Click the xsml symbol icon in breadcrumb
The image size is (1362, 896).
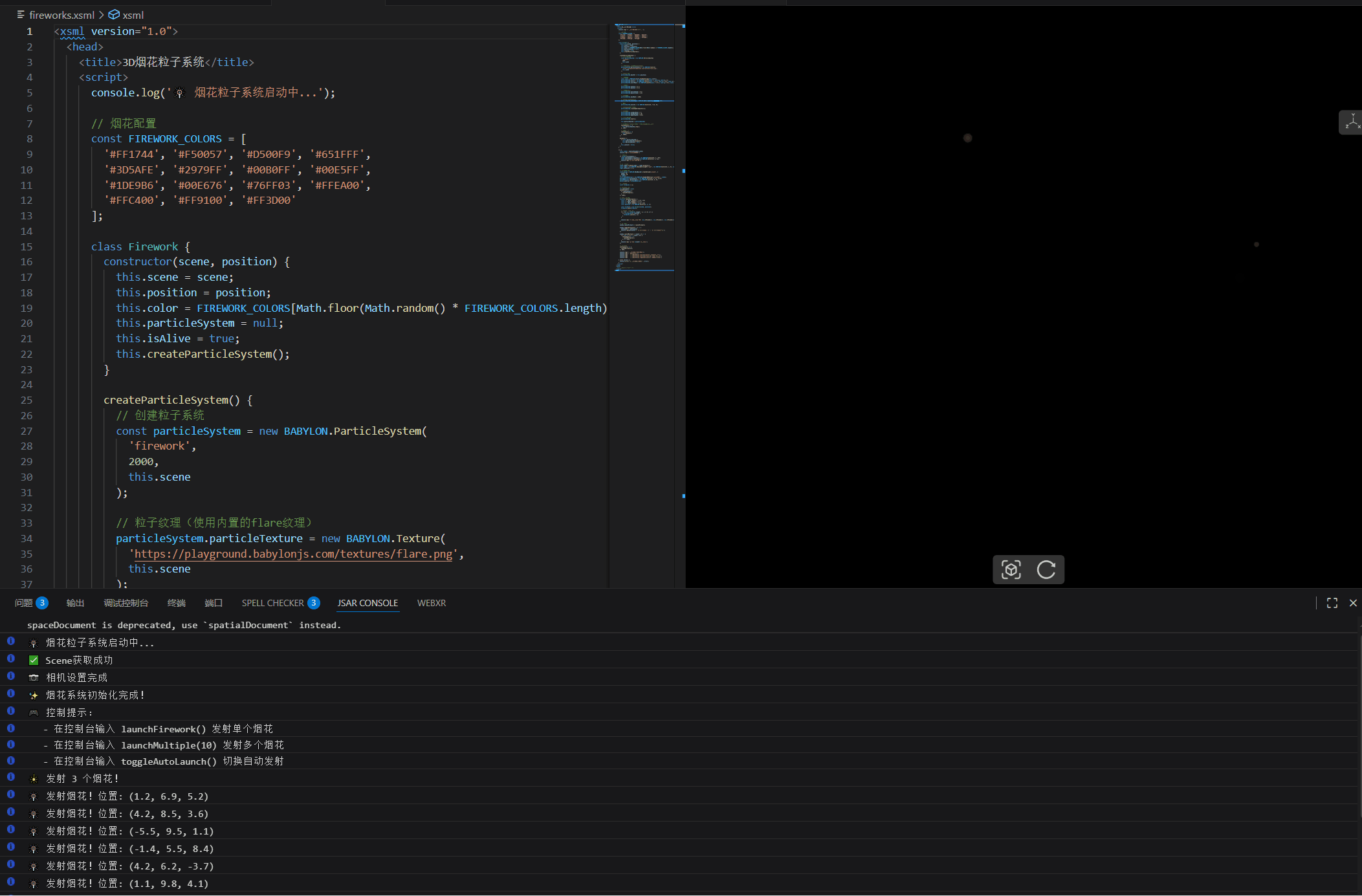coord(114,15)
